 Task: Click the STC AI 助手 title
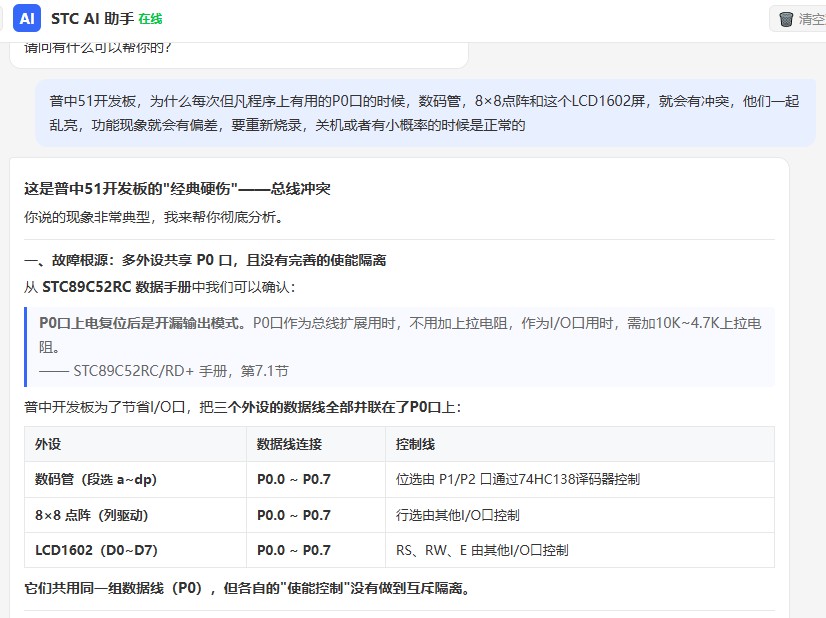92,19
